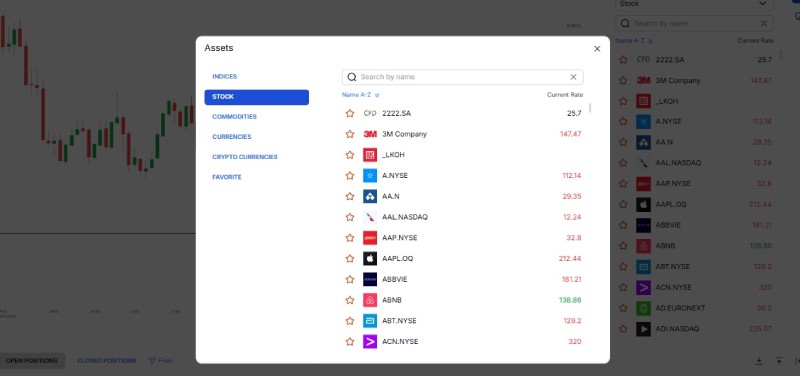This screenshot has width=800, height=376.
Task: Click the asset list scrollbar in dialog
Action: click(x=590, y=108)
